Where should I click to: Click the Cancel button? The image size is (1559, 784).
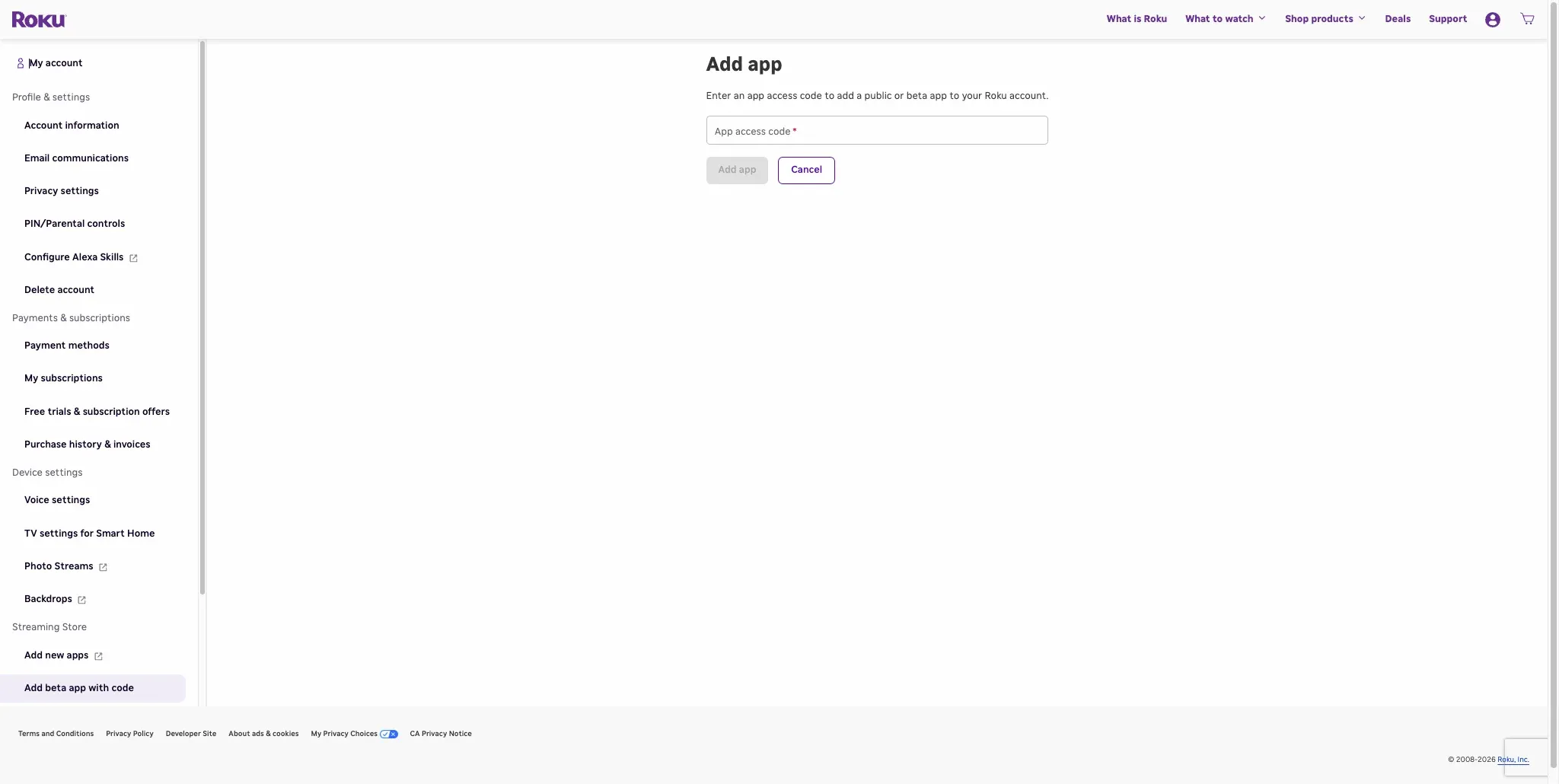pyautogui.click(x=806, y=171)
